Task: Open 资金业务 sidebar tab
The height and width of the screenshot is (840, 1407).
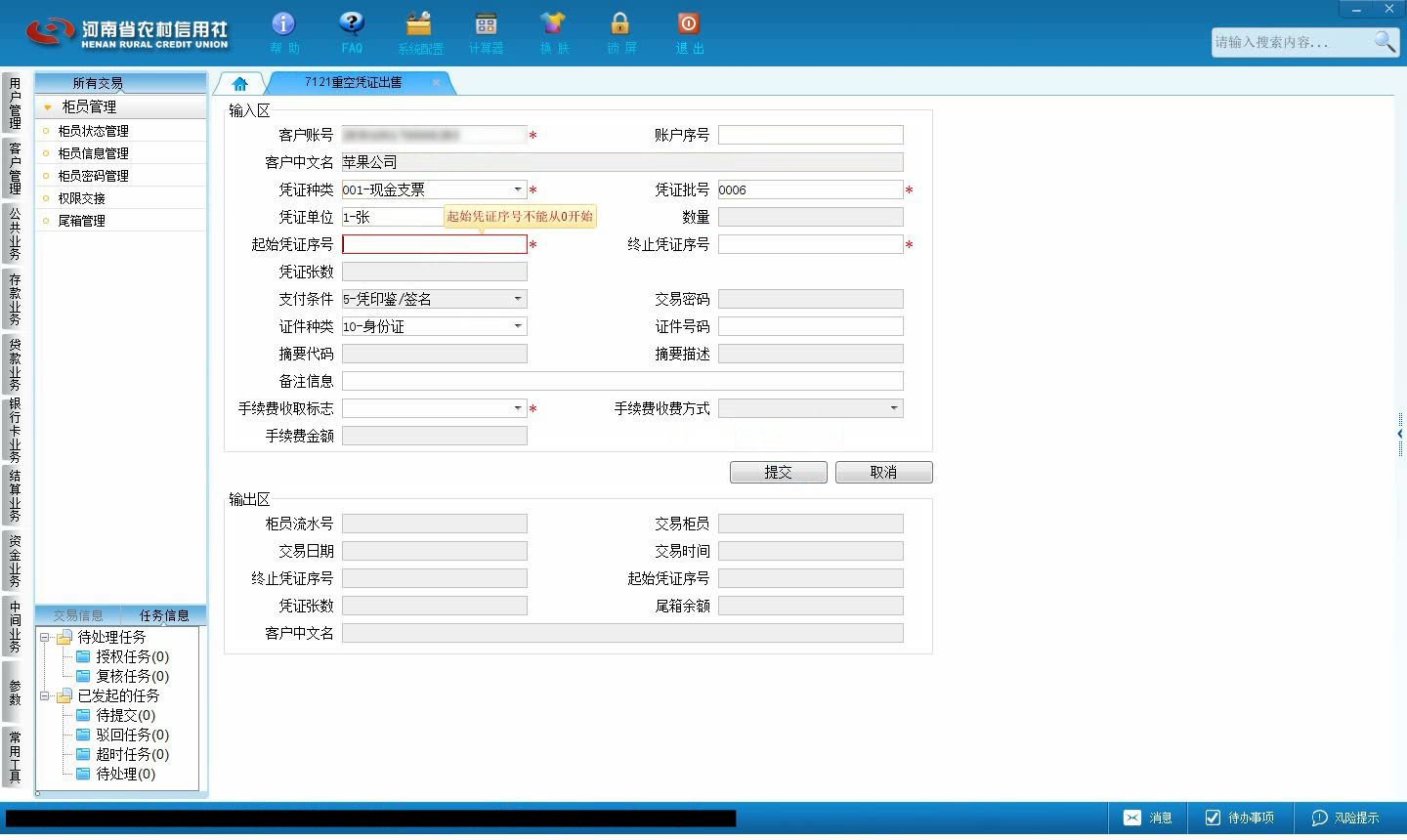Action: coord(15,561)
